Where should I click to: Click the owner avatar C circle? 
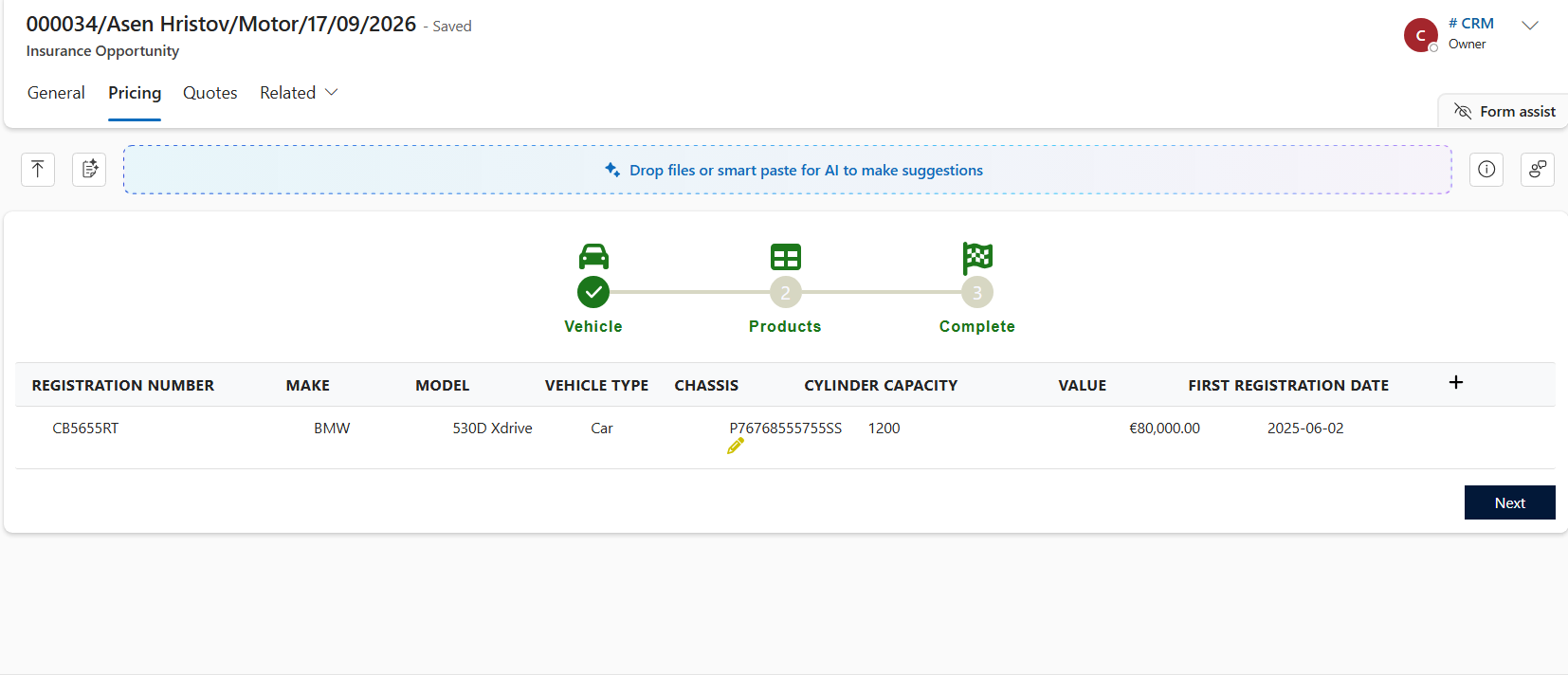[1420, 35]
